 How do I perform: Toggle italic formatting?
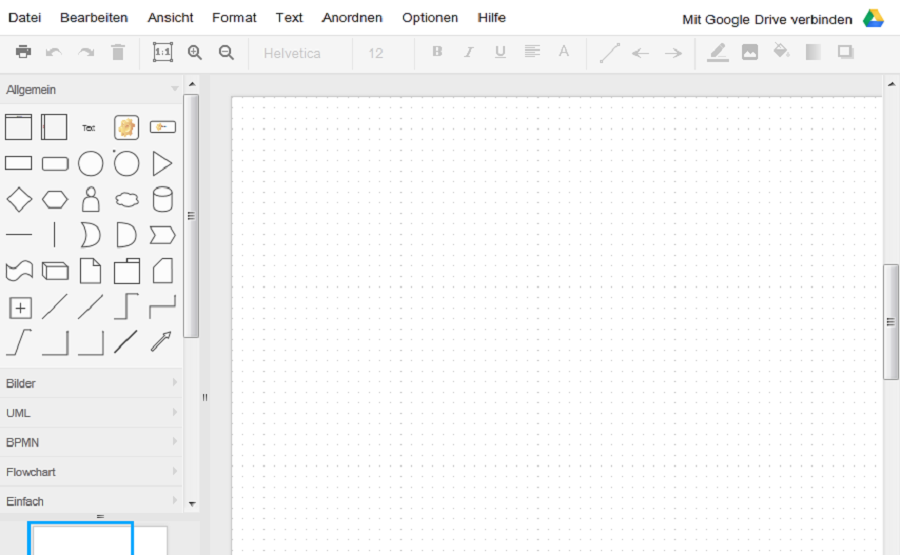coord(468,52)
